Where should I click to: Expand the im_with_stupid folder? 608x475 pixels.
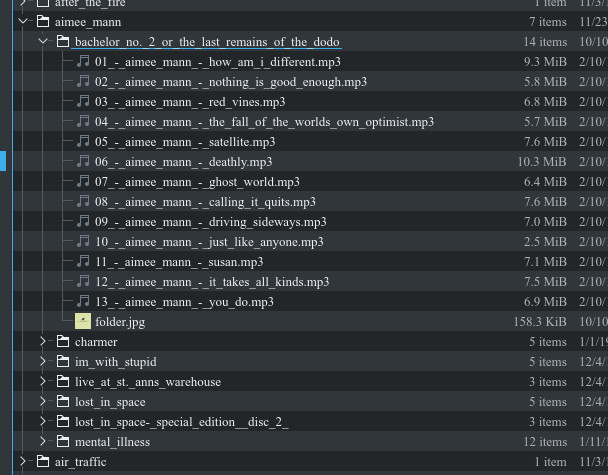(43, 361)
